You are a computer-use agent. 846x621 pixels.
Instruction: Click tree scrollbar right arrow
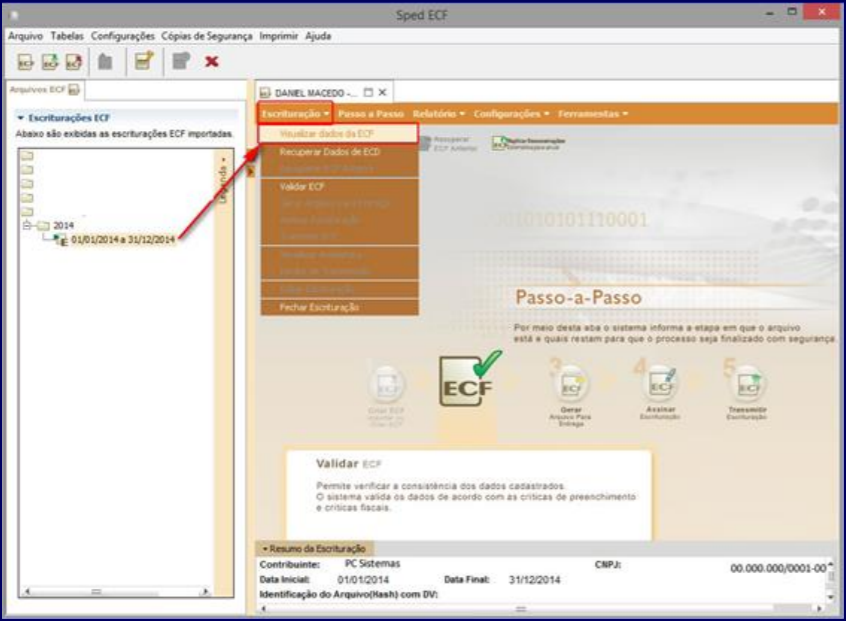point(206,591)
